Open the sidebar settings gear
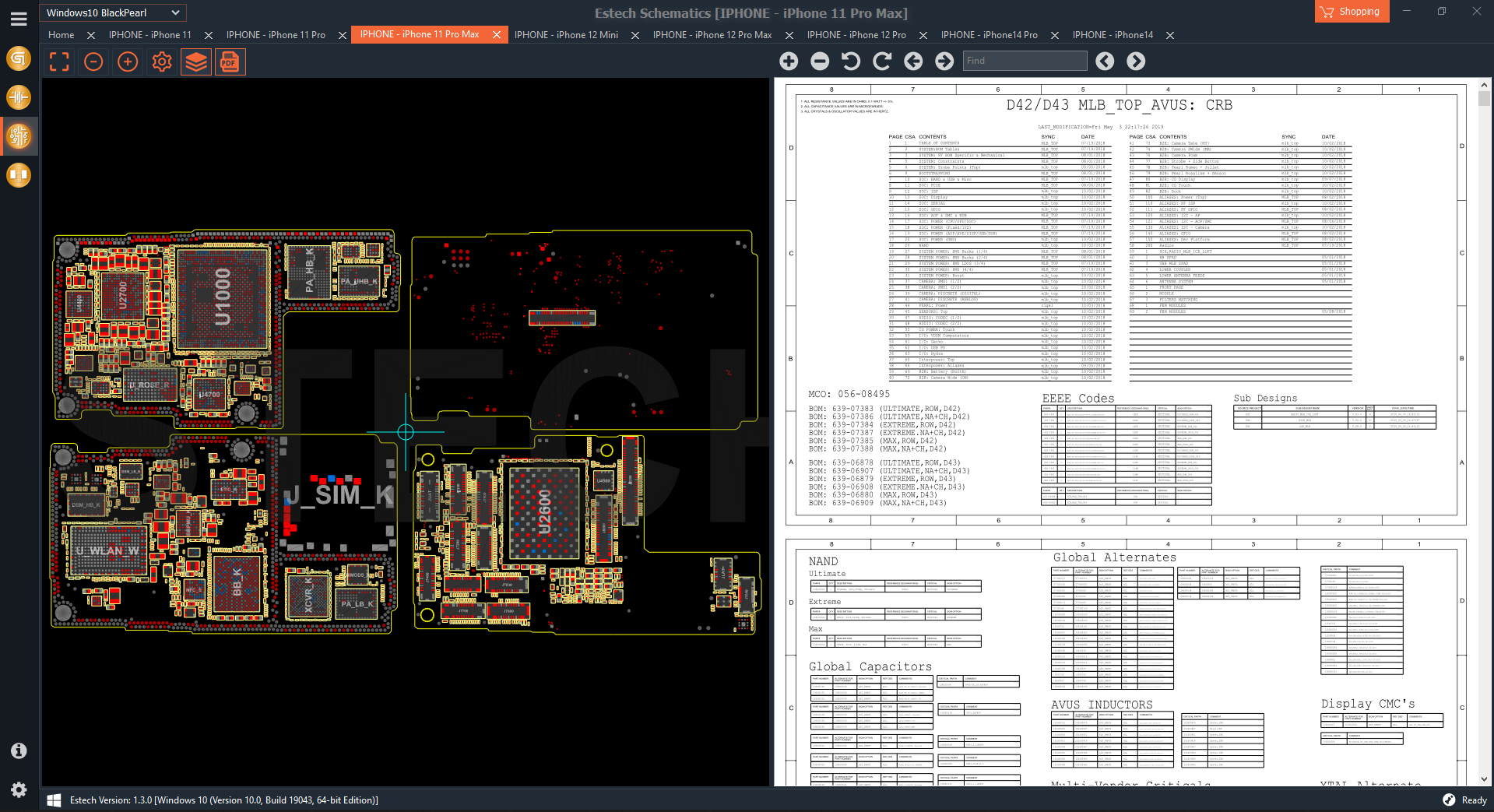The image size is (1494, 812). [19, 789]
